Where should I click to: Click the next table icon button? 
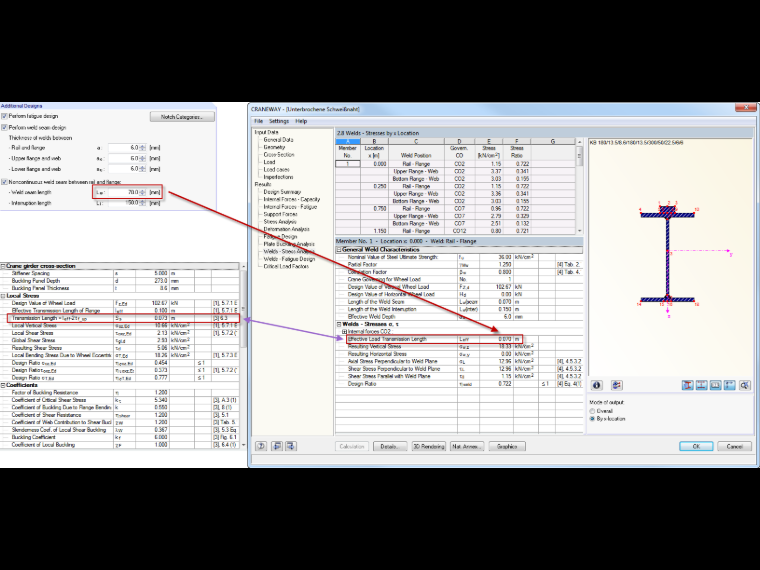click(x=290, y=446)
